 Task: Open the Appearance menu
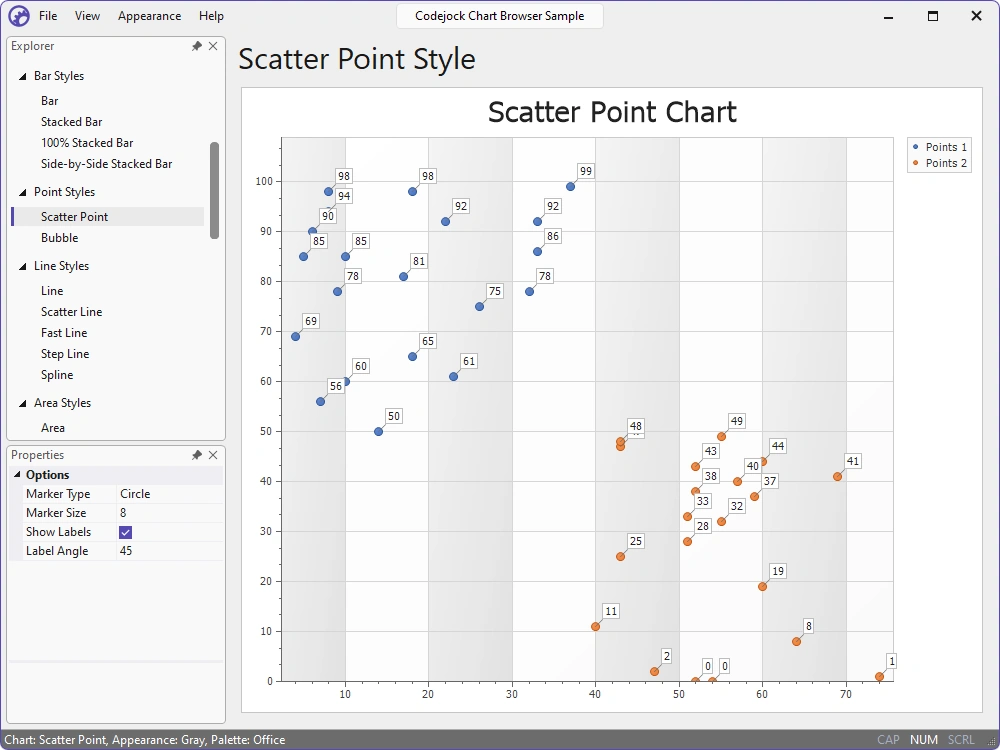(149, 16)
